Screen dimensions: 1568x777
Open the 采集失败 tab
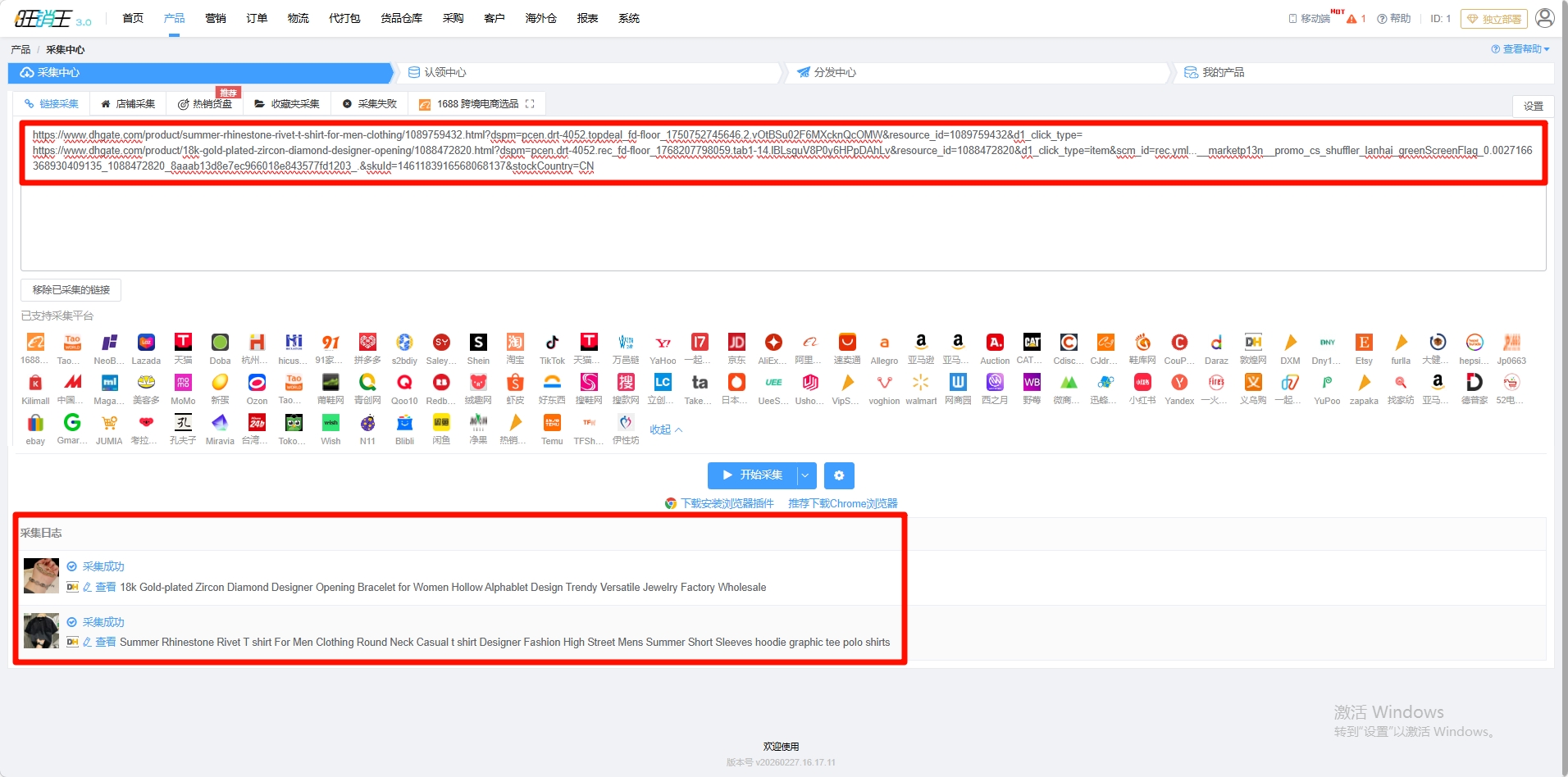(370, 104)
